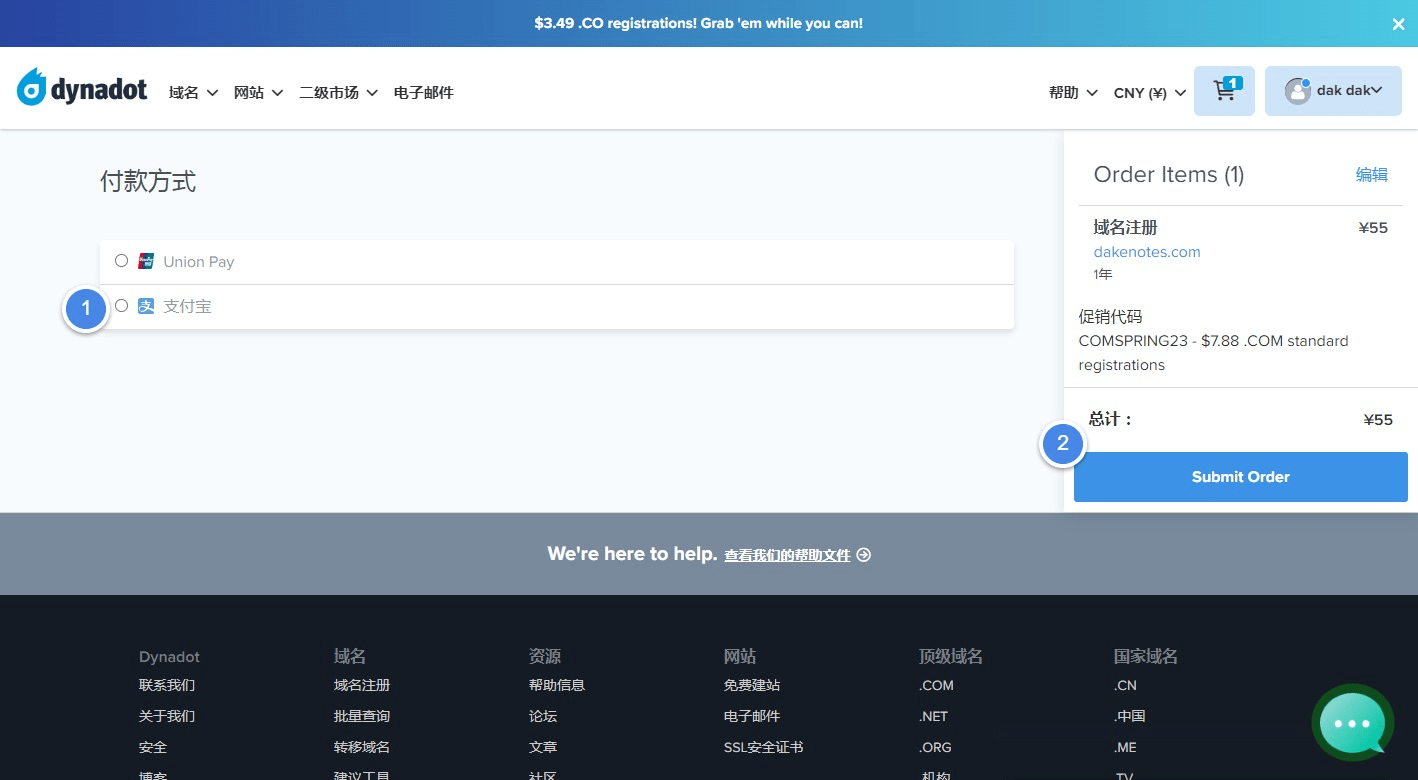Open the dakenotes.com domain link
Screen dimensions: 1418x780
1146,252
